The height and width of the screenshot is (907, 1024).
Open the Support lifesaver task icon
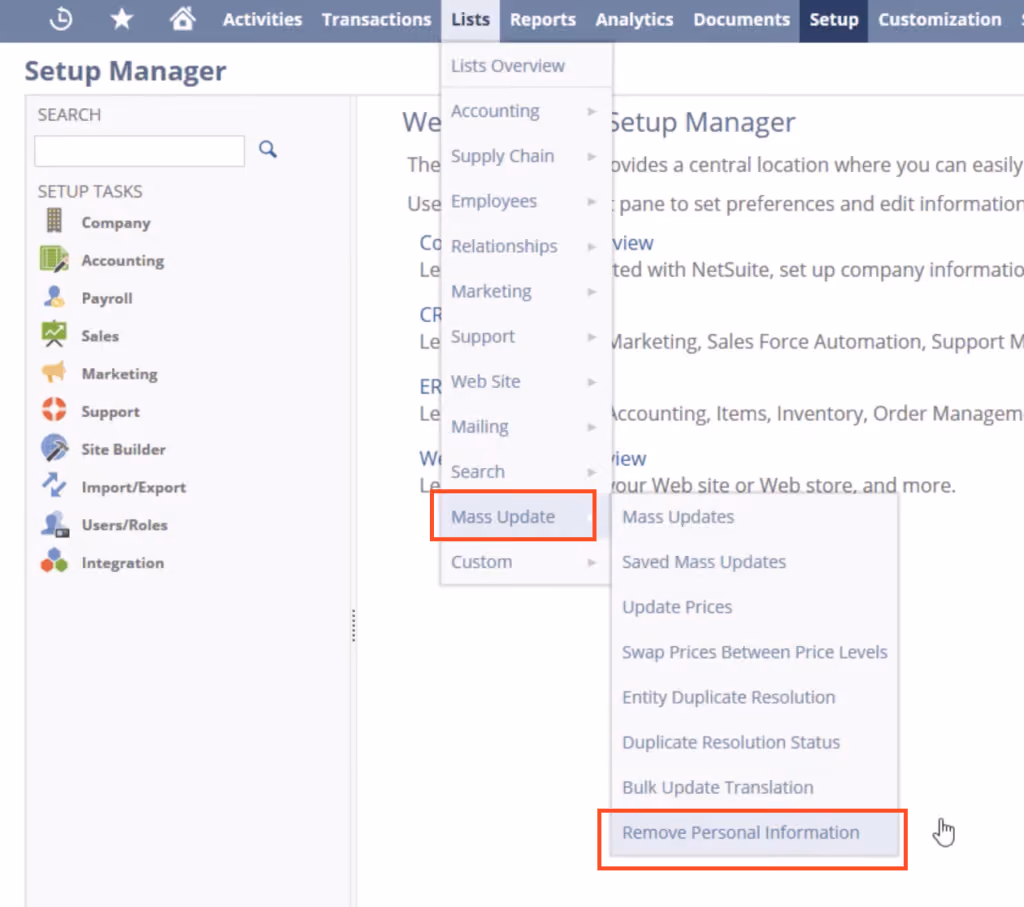(x=54, y=411)
